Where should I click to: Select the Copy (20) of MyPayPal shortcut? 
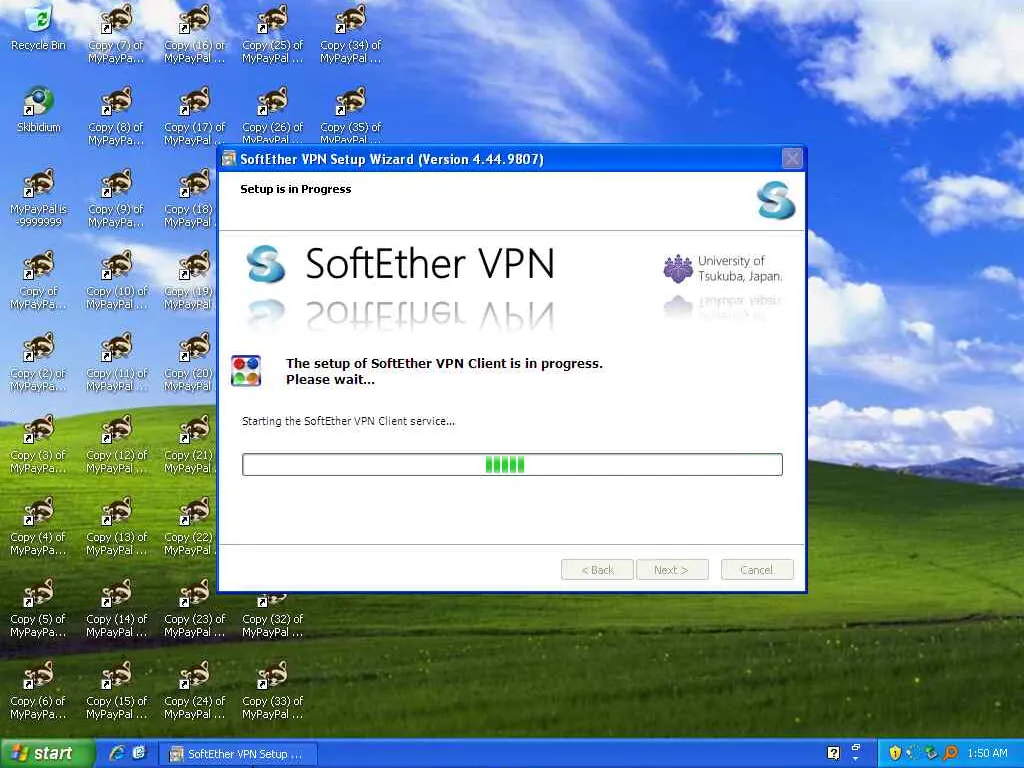point(190,362)
